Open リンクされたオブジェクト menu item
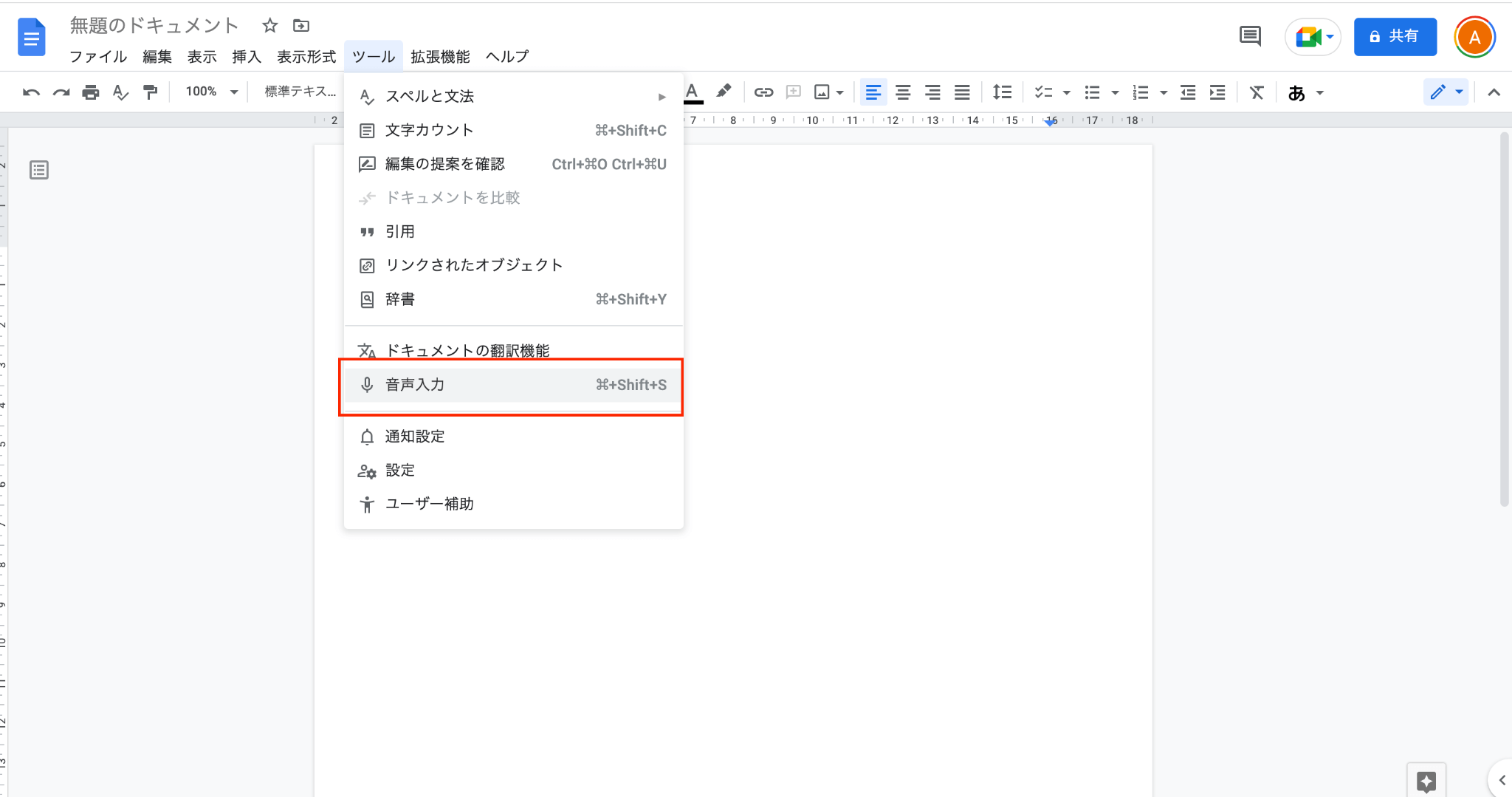Image resolution: width=1512 pixels, height=797 pixels. (x=513, y=265)
